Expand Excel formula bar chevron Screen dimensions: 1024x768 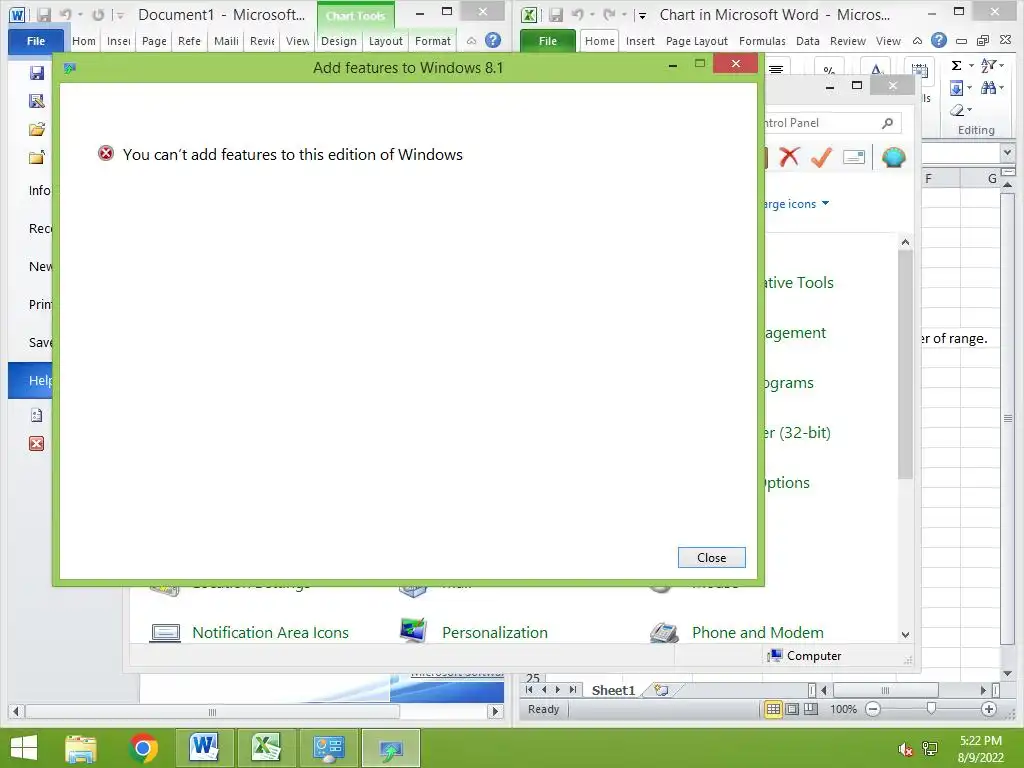[x=1007, y=152]
